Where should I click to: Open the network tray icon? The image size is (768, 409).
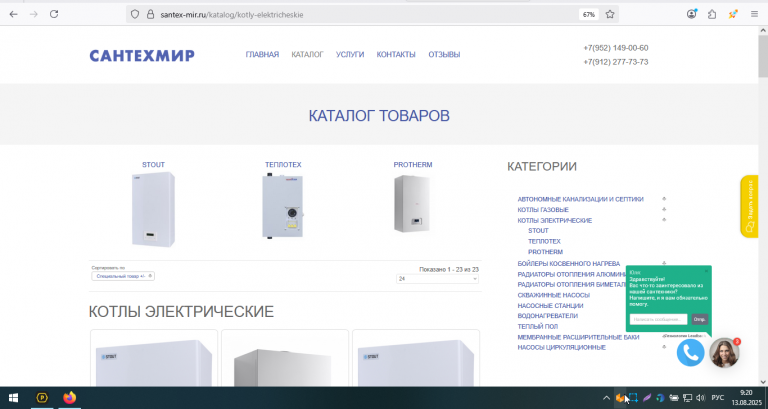click(687, 398)
